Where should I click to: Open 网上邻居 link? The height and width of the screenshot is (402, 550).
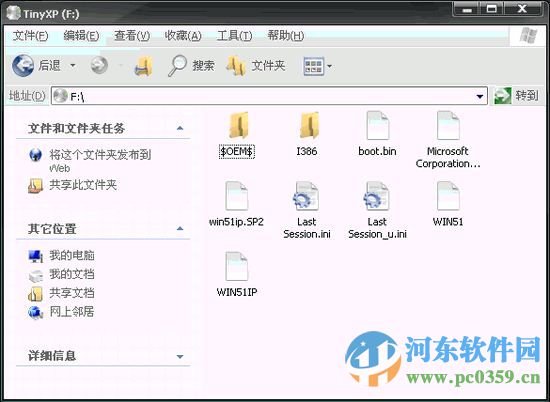point(72,311)
